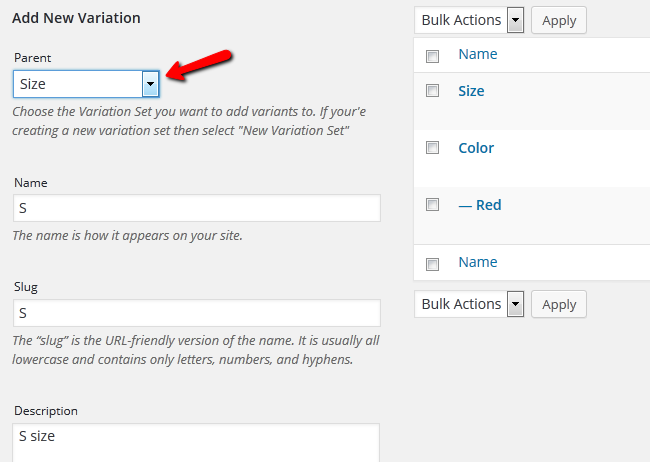Click inside the Description text area

197,442
